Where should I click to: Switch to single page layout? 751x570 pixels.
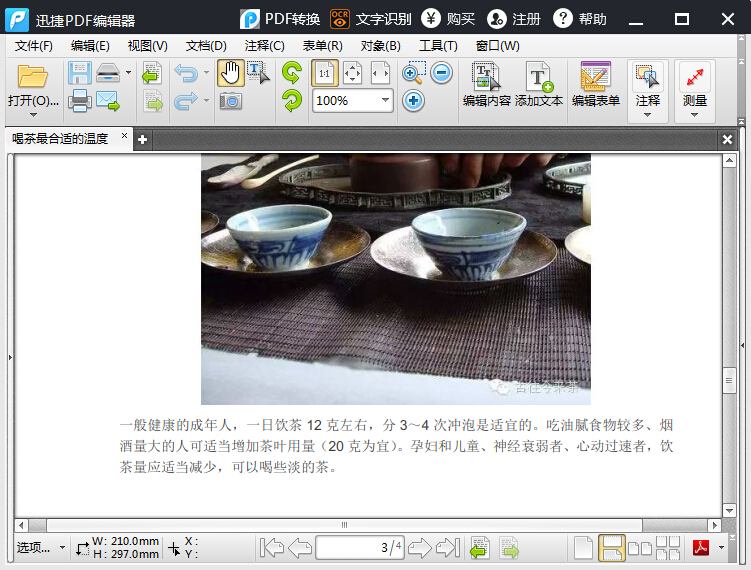583,547
